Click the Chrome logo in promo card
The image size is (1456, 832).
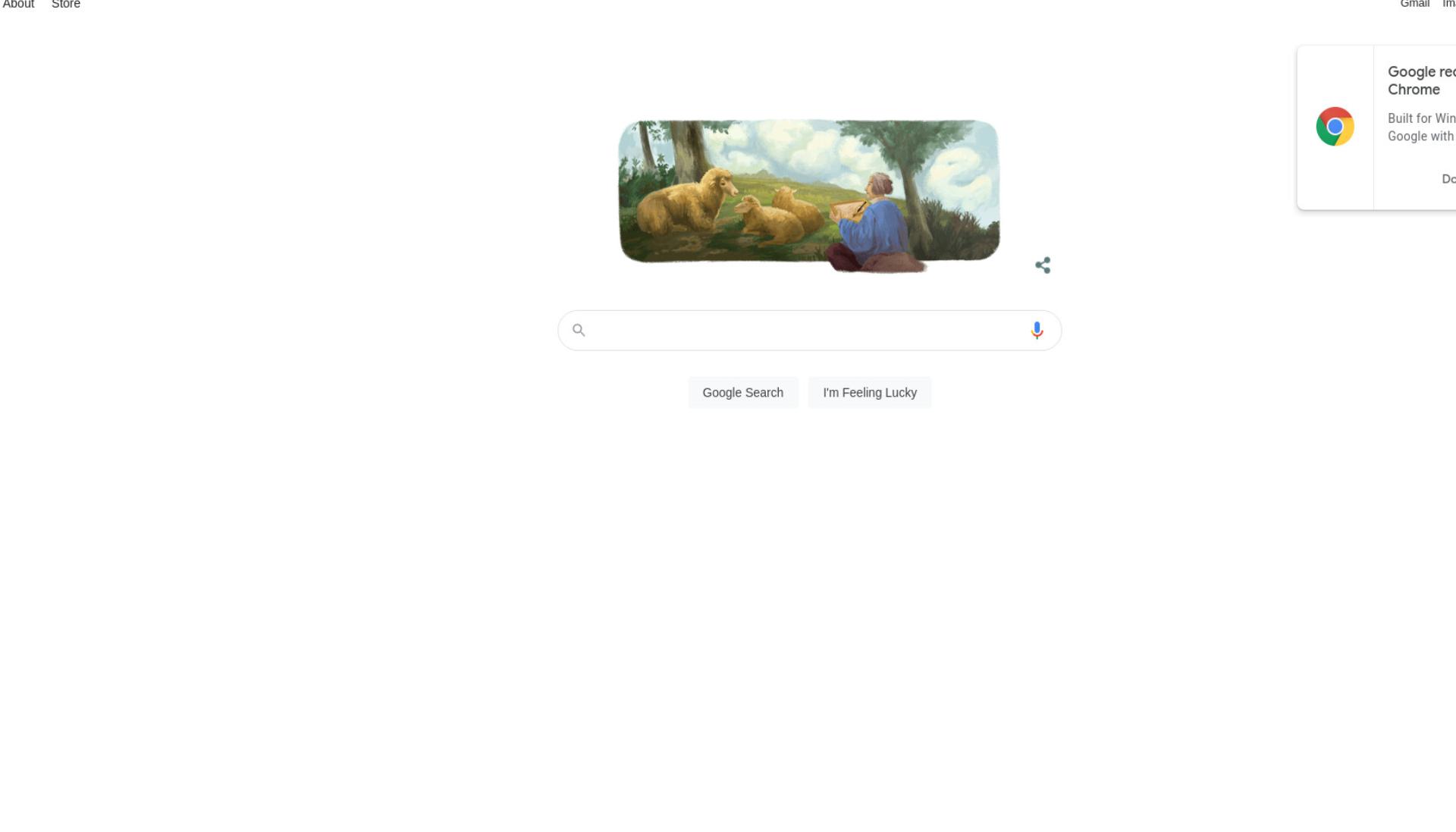(x=1335, y=127)
